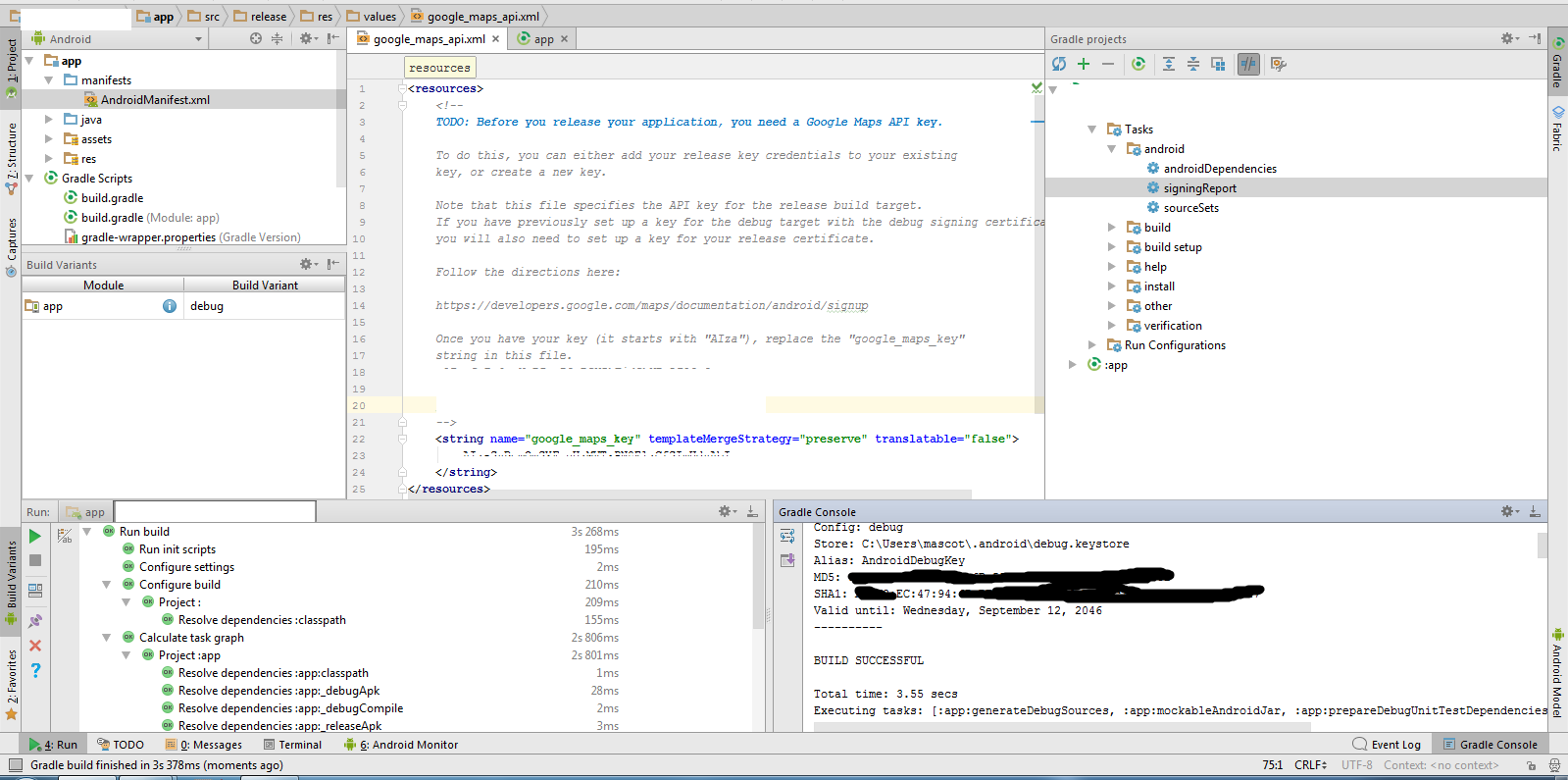Open Run panel help question mark
Screen dimensions: 1568x780
click(x=35, y=671)
